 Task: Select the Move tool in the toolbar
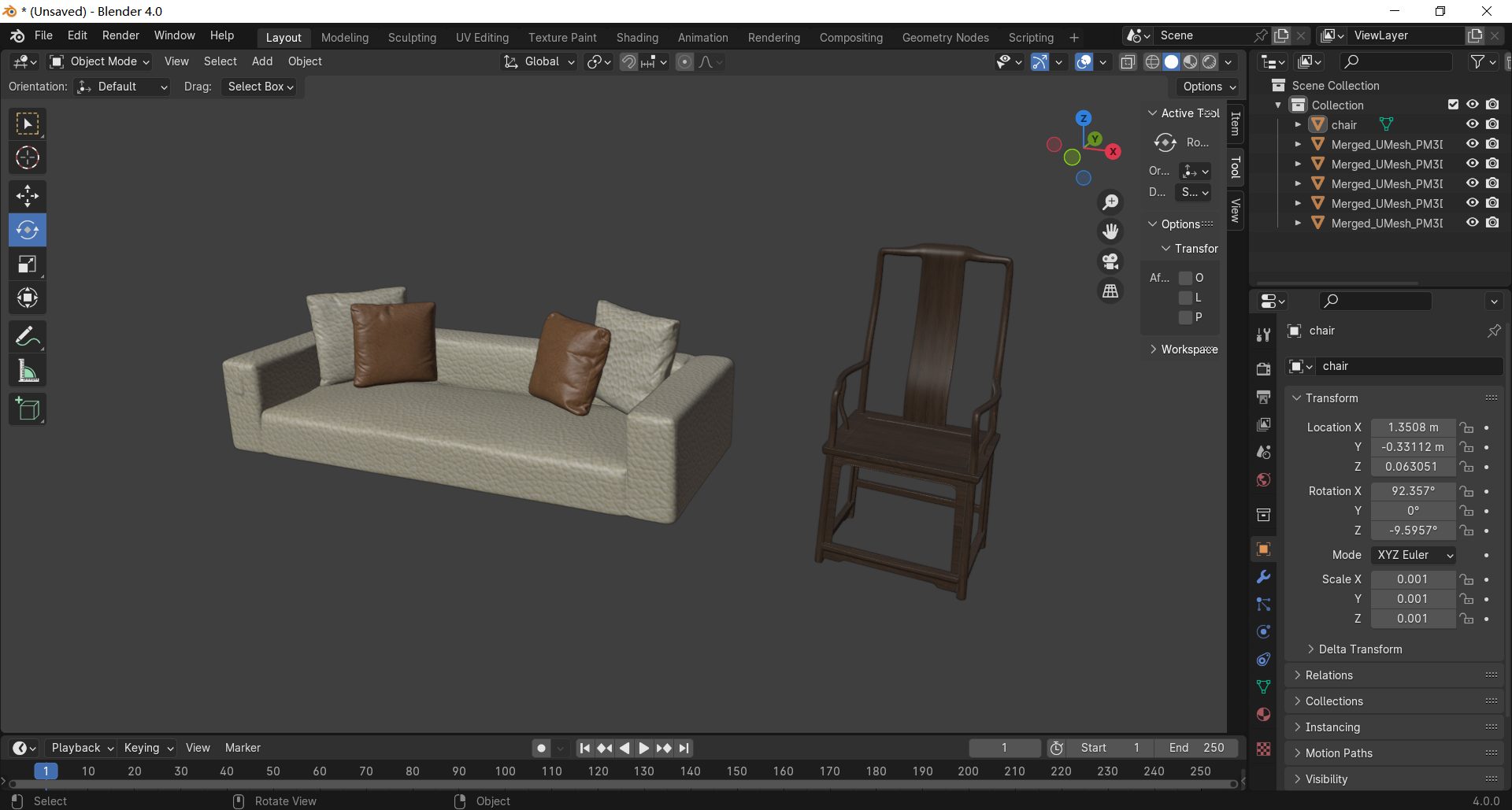28,195
